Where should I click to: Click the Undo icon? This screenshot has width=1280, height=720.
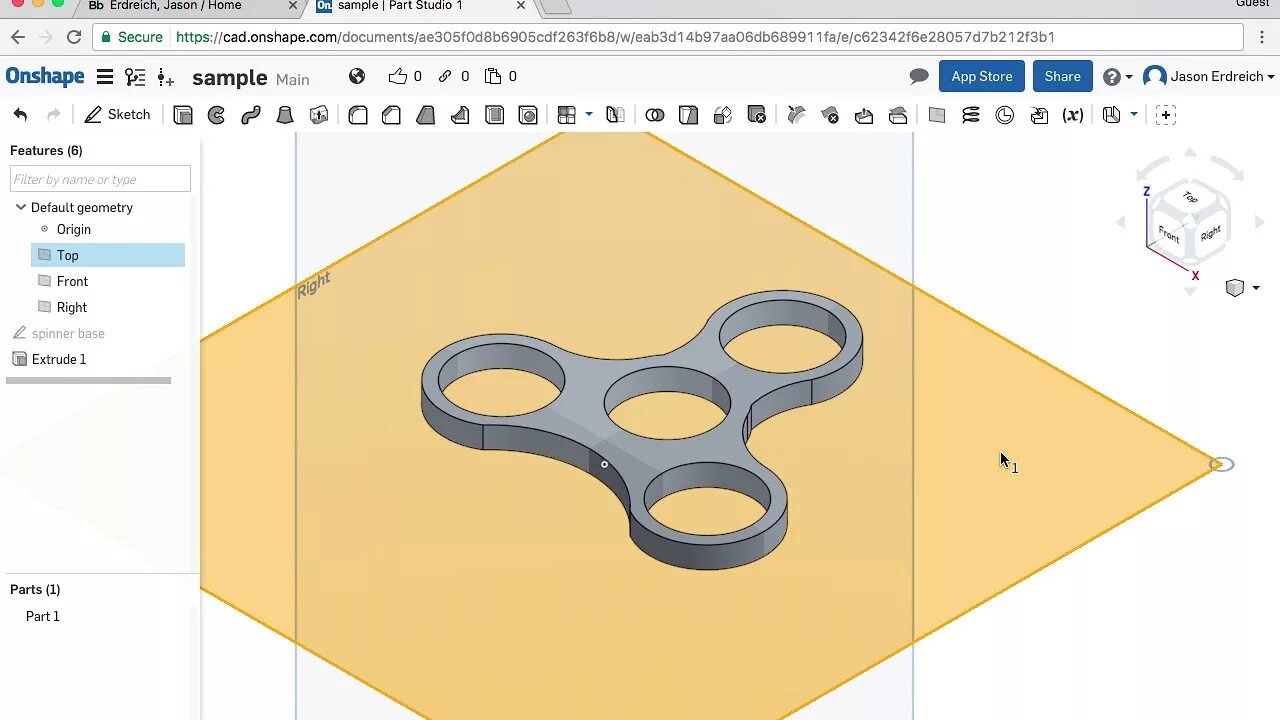(21, 114)
